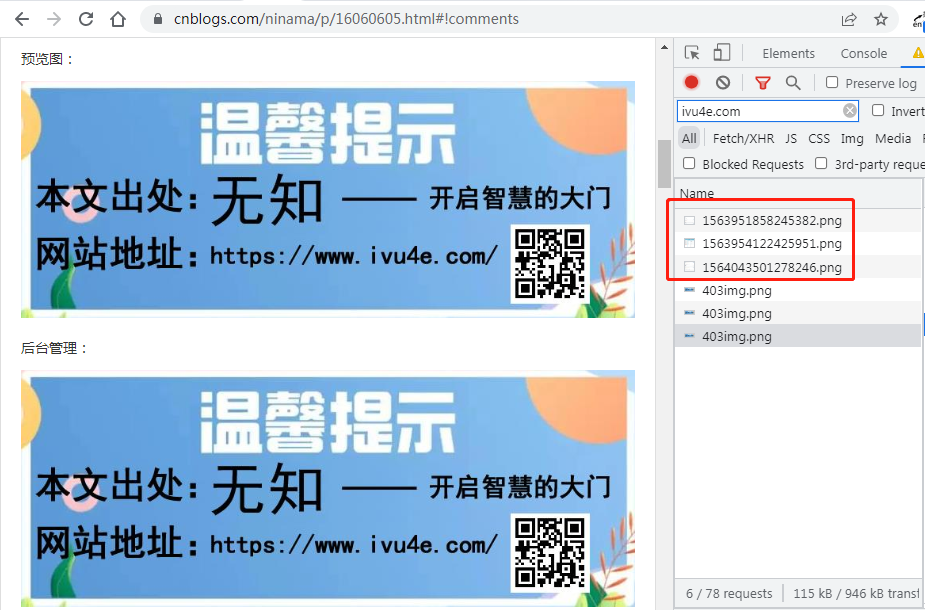Select the 1563951858245382.png request
The width and height of the screenshot is (925, 610).
pos(771,220)
